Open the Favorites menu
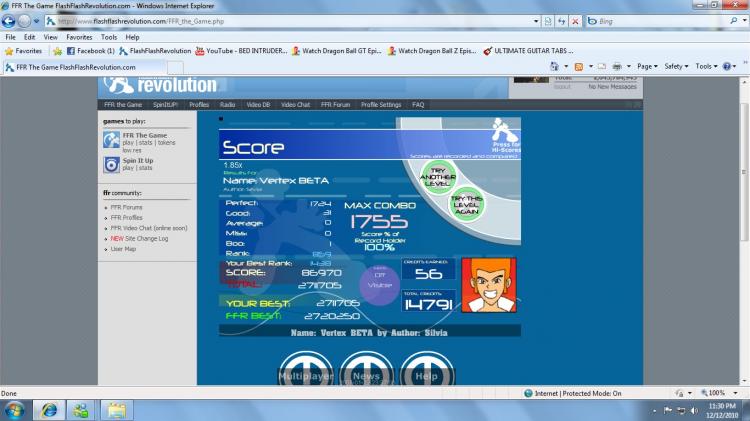 [79, 37]
